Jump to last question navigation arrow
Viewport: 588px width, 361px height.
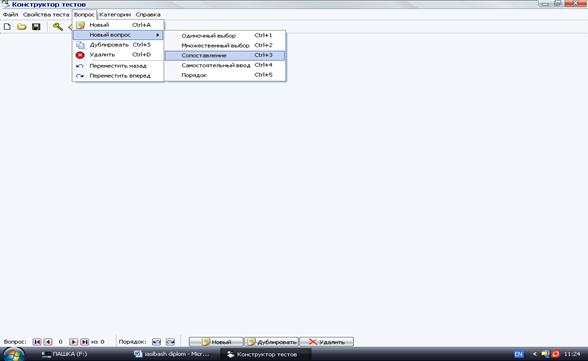[x=85, y=342]
